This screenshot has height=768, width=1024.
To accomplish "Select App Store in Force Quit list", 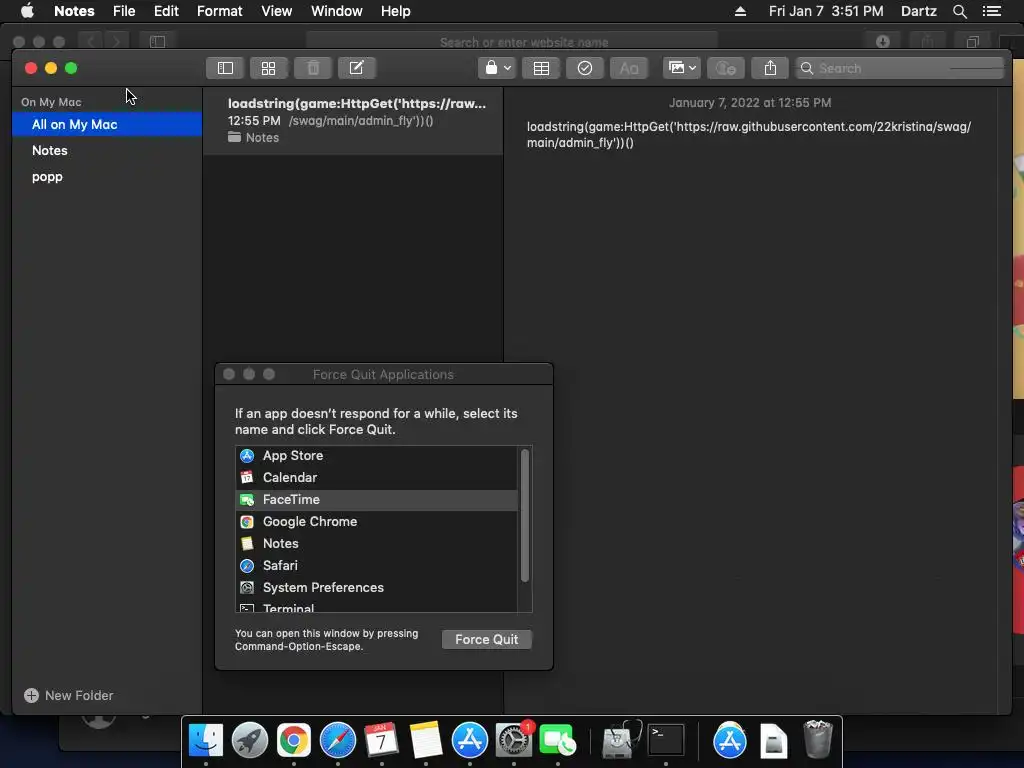I will point(377,456).
